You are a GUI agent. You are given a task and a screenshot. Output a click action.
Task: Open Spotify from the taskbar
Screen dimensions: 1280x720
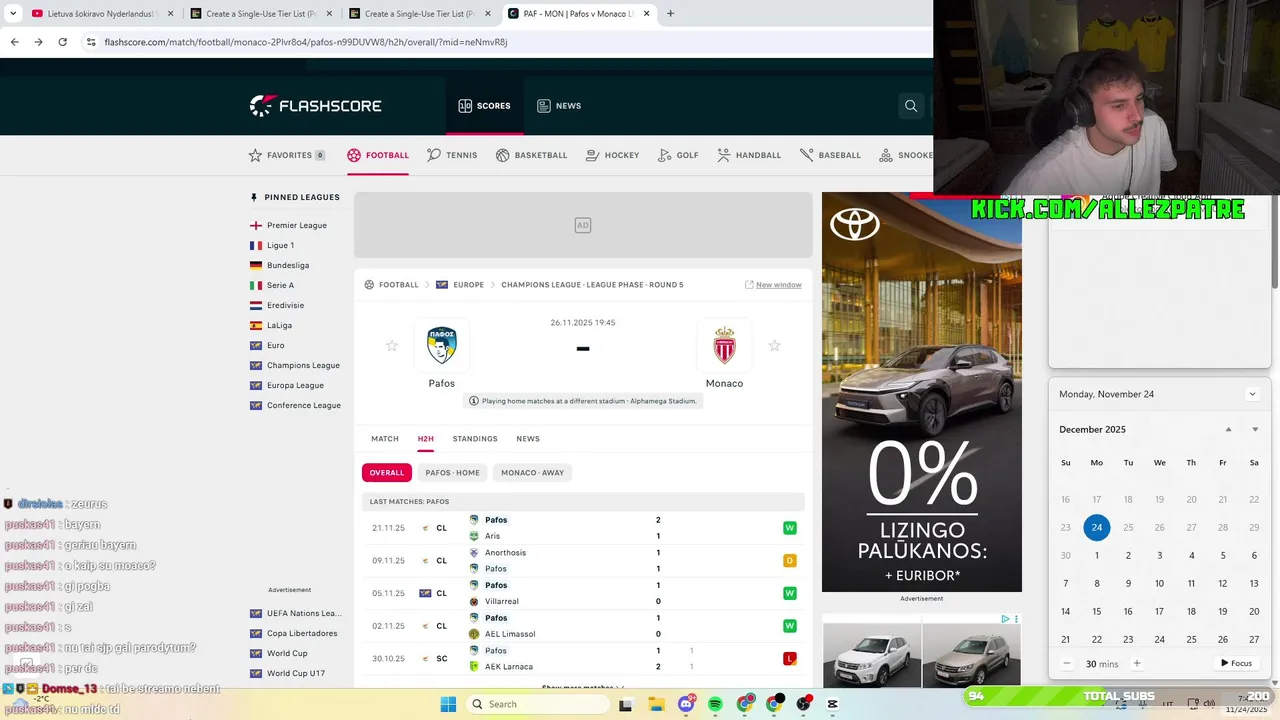715,704
